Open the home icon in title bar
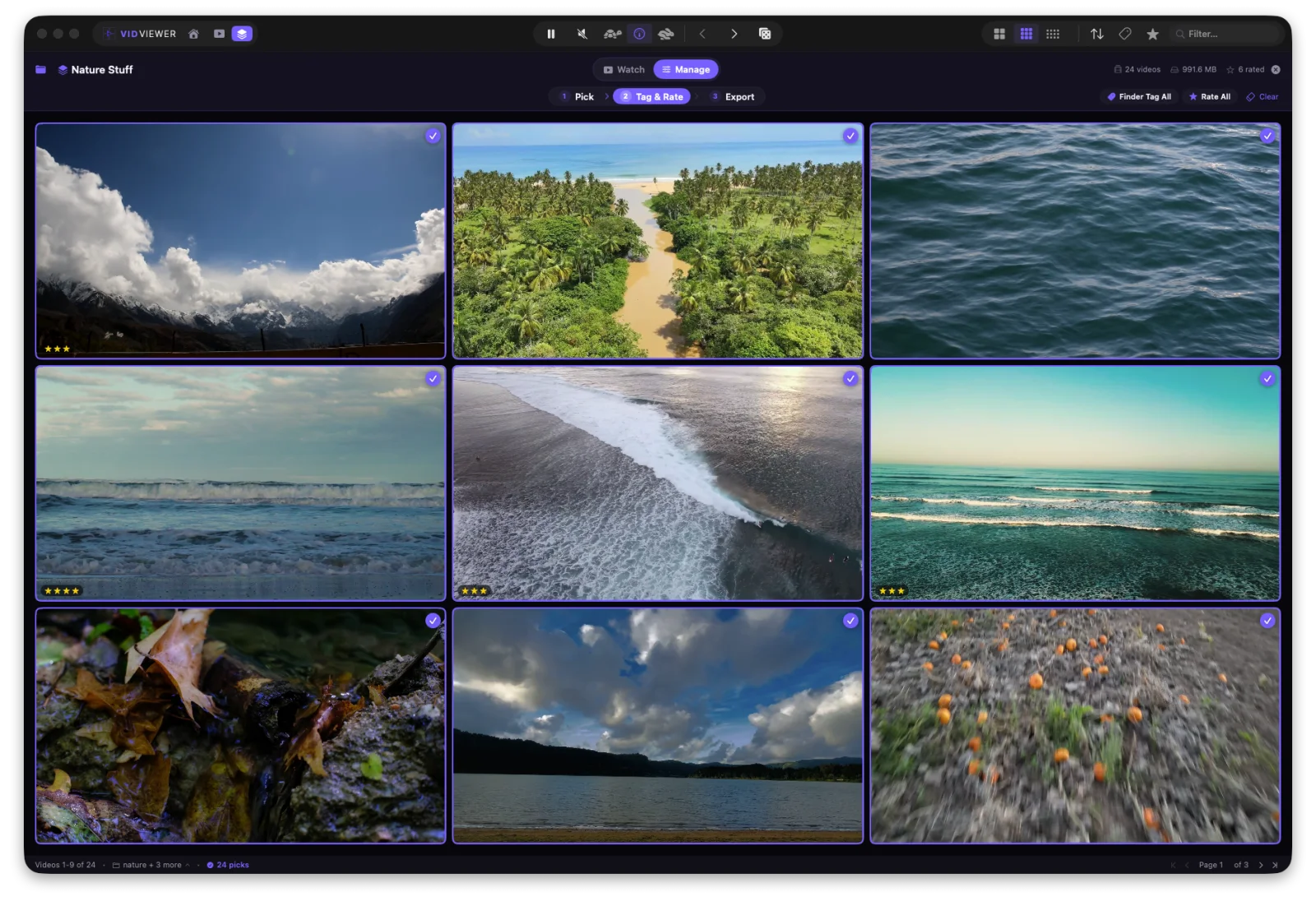This screenshot has width=1316, height=906. pyautogui.click(x=193, y=34)
